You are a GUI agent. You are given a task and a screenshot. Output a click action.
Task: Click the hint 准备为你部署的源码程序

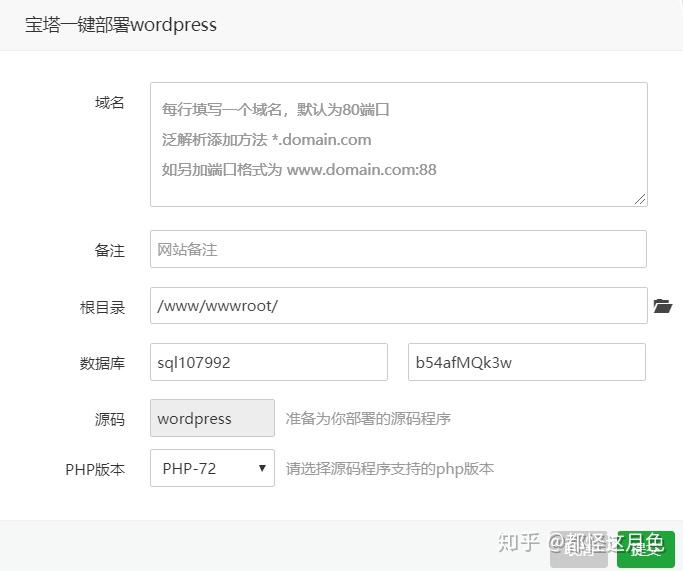point(368,419)
